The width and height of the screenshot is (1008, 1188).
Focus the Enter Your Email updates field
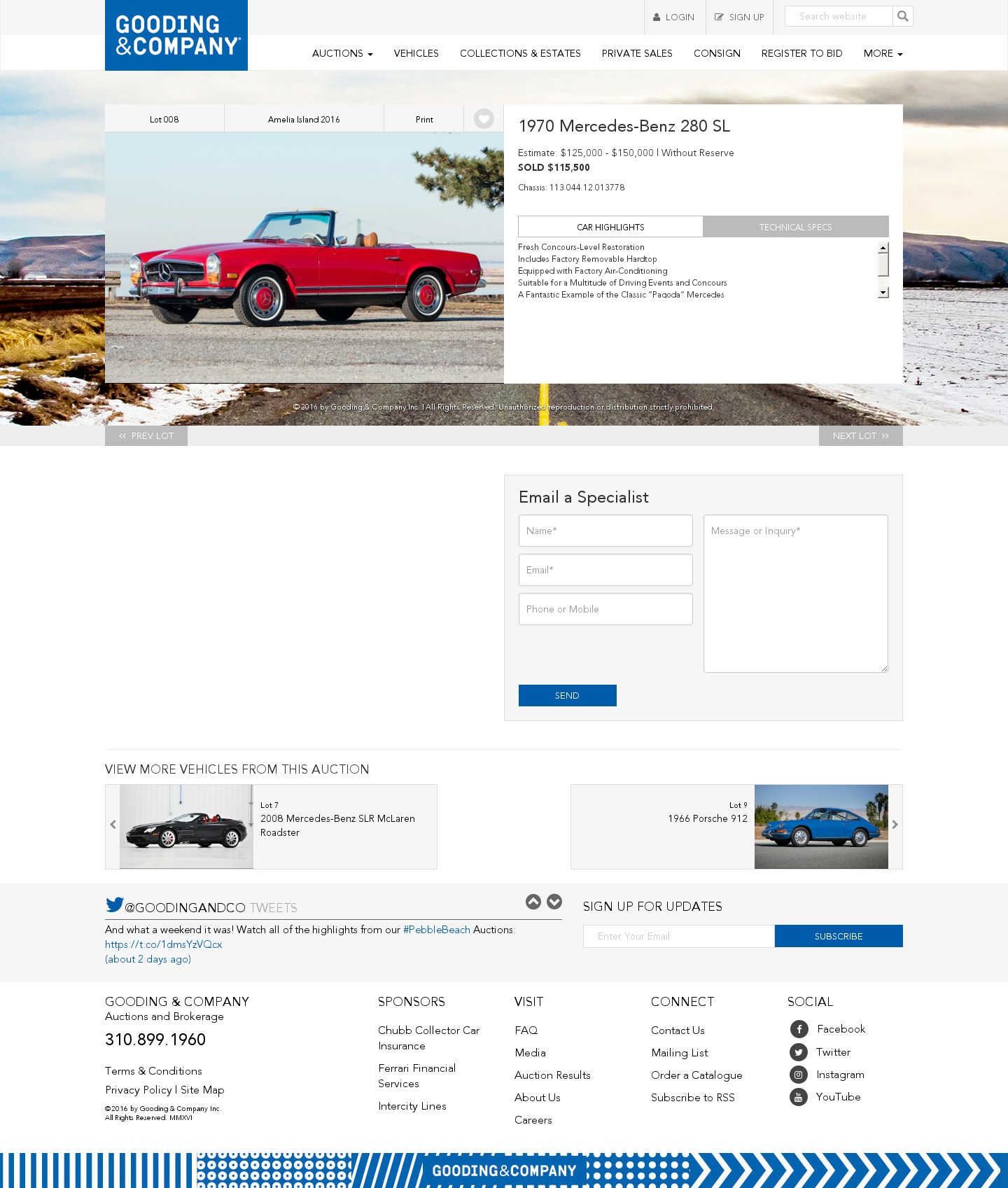(679, 936)
